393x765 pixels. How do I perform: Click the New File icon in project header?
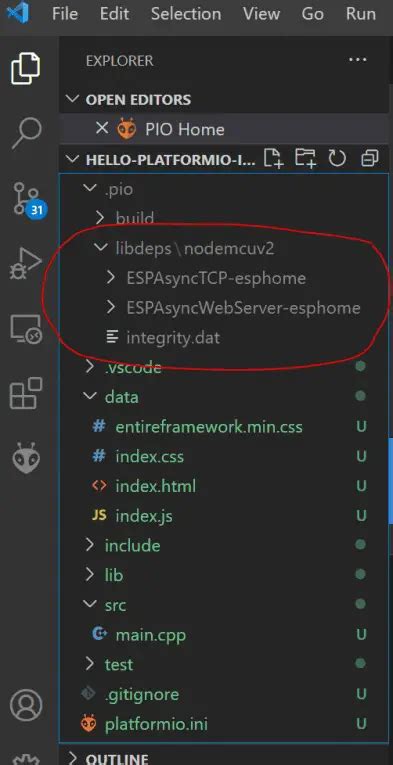274,159
